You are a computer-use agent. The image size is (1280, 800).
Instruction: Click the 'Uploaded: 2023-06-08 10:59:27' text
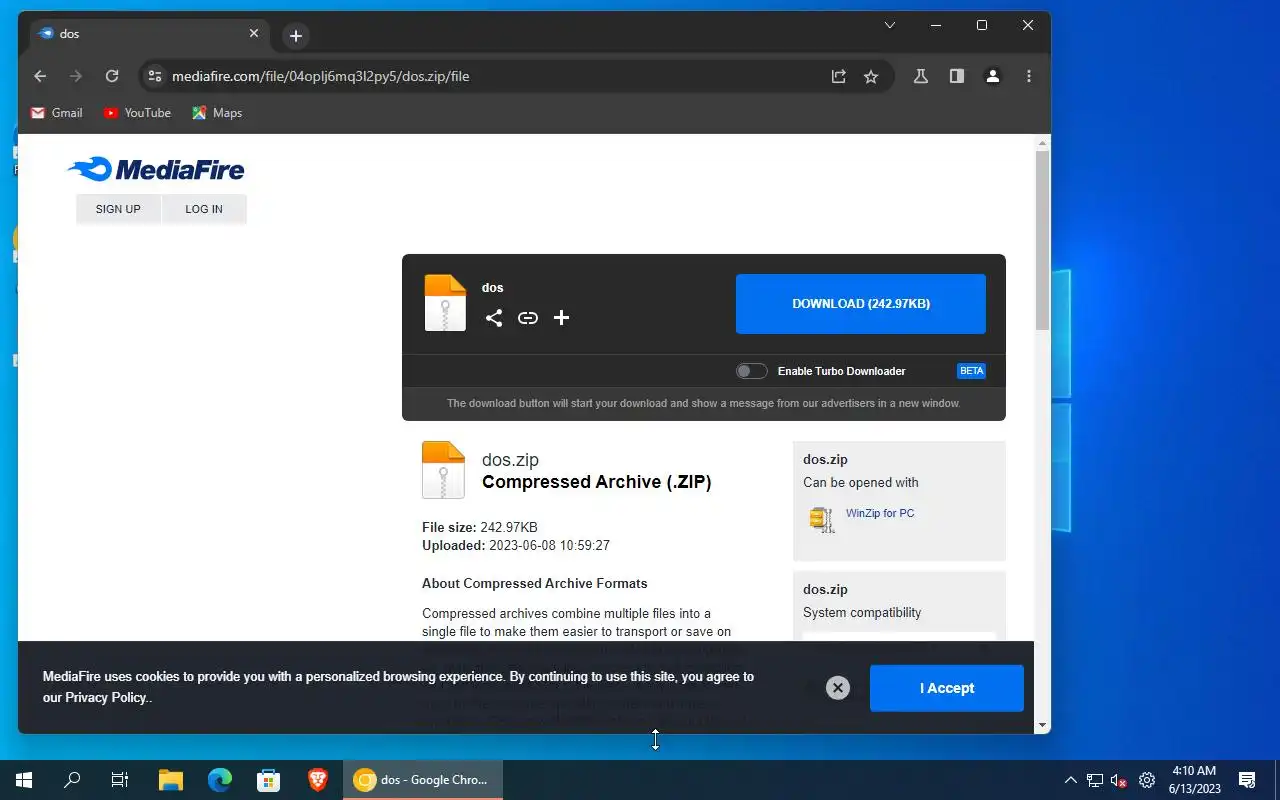click(516, 546)
